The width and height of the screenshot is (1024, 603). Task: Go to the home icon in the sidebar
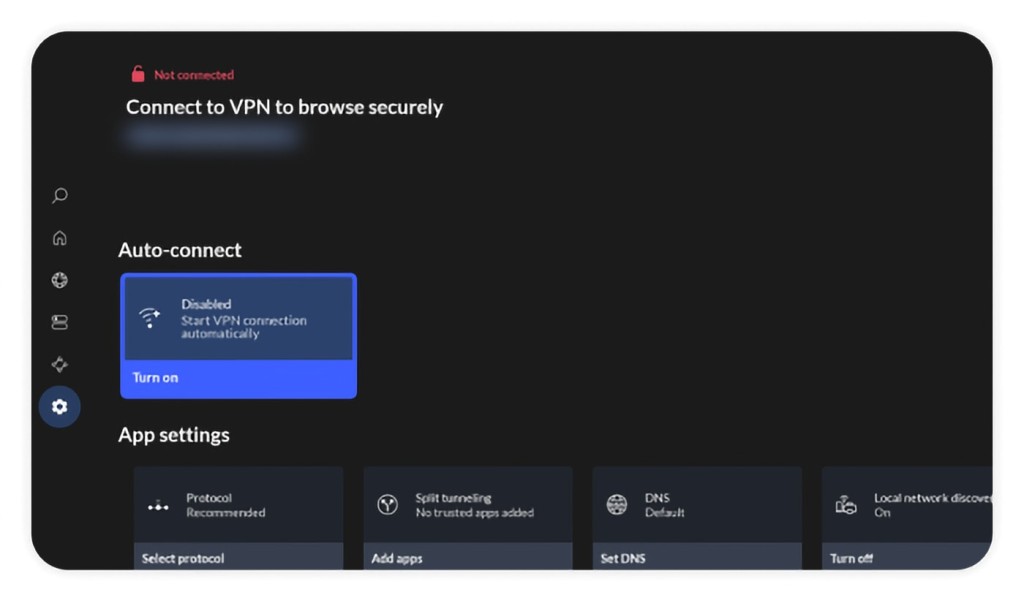click(x=60, y=238)
